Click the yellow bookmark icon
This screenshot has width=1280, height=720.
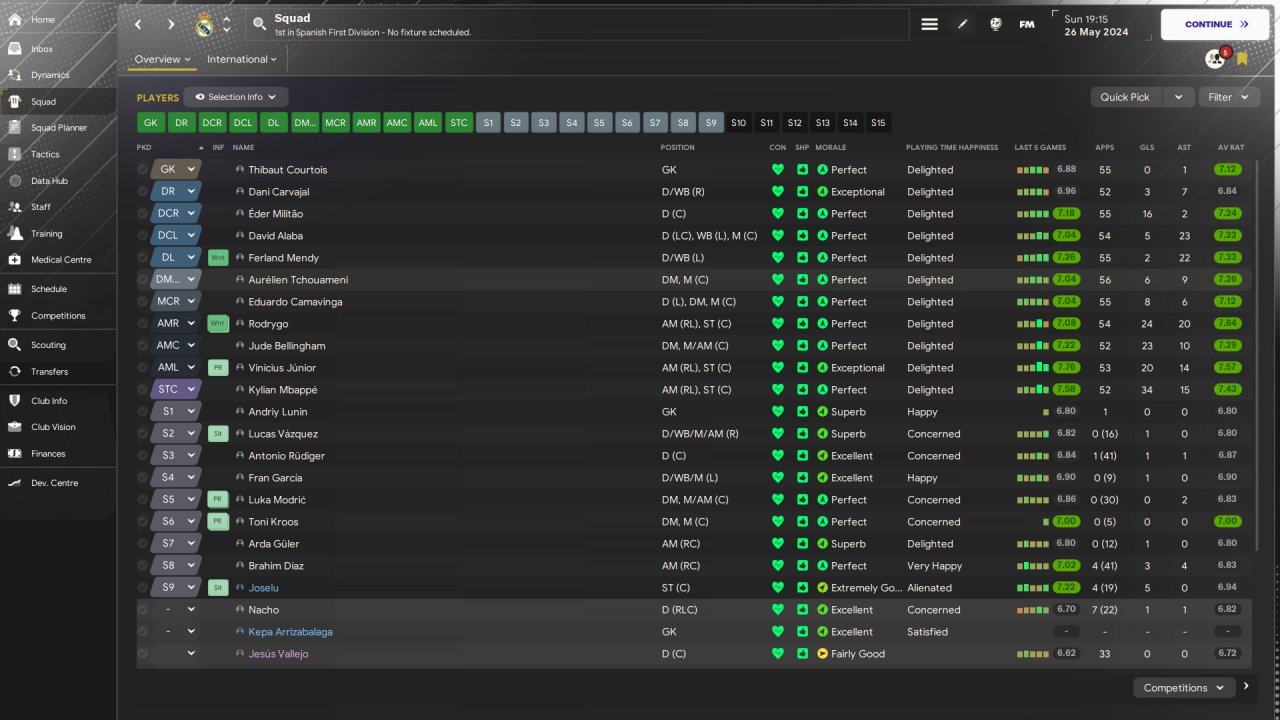point(1242,59)
